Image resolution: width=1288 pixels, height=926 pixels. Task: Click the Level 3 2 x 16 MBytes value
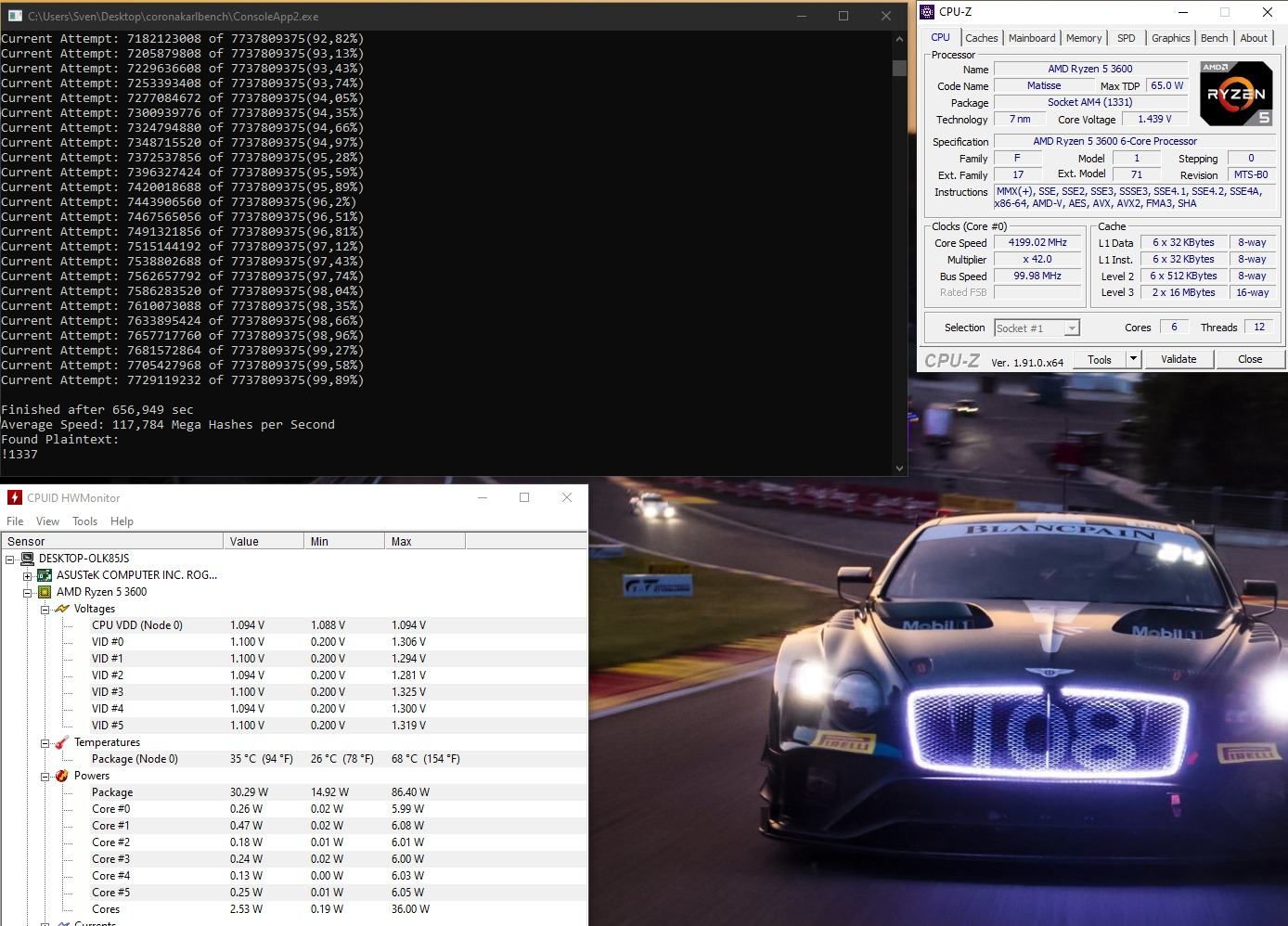click(1183, 292)
